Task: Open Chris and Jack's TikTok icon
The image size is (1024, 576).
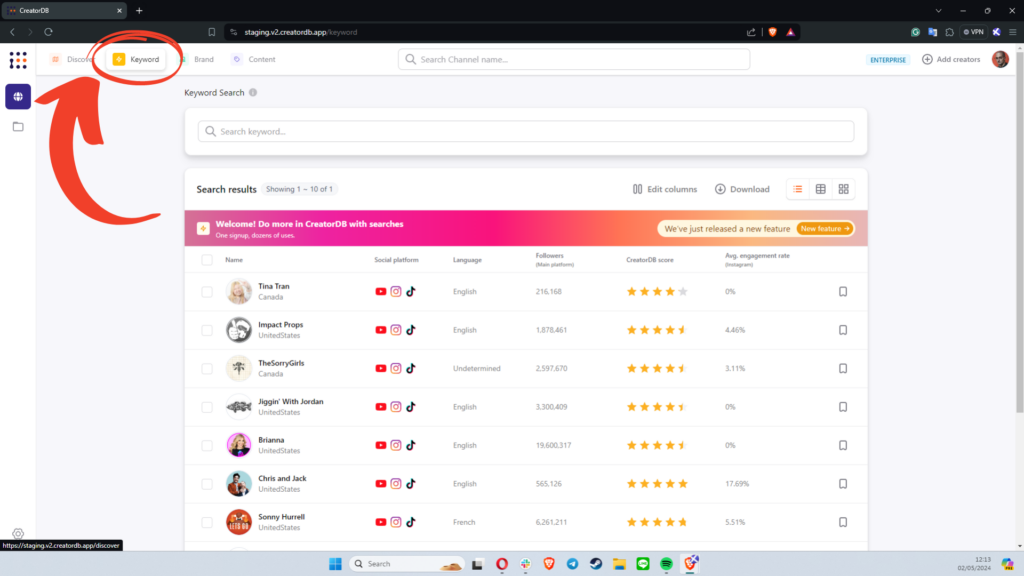Action: [x=411, y=484]
